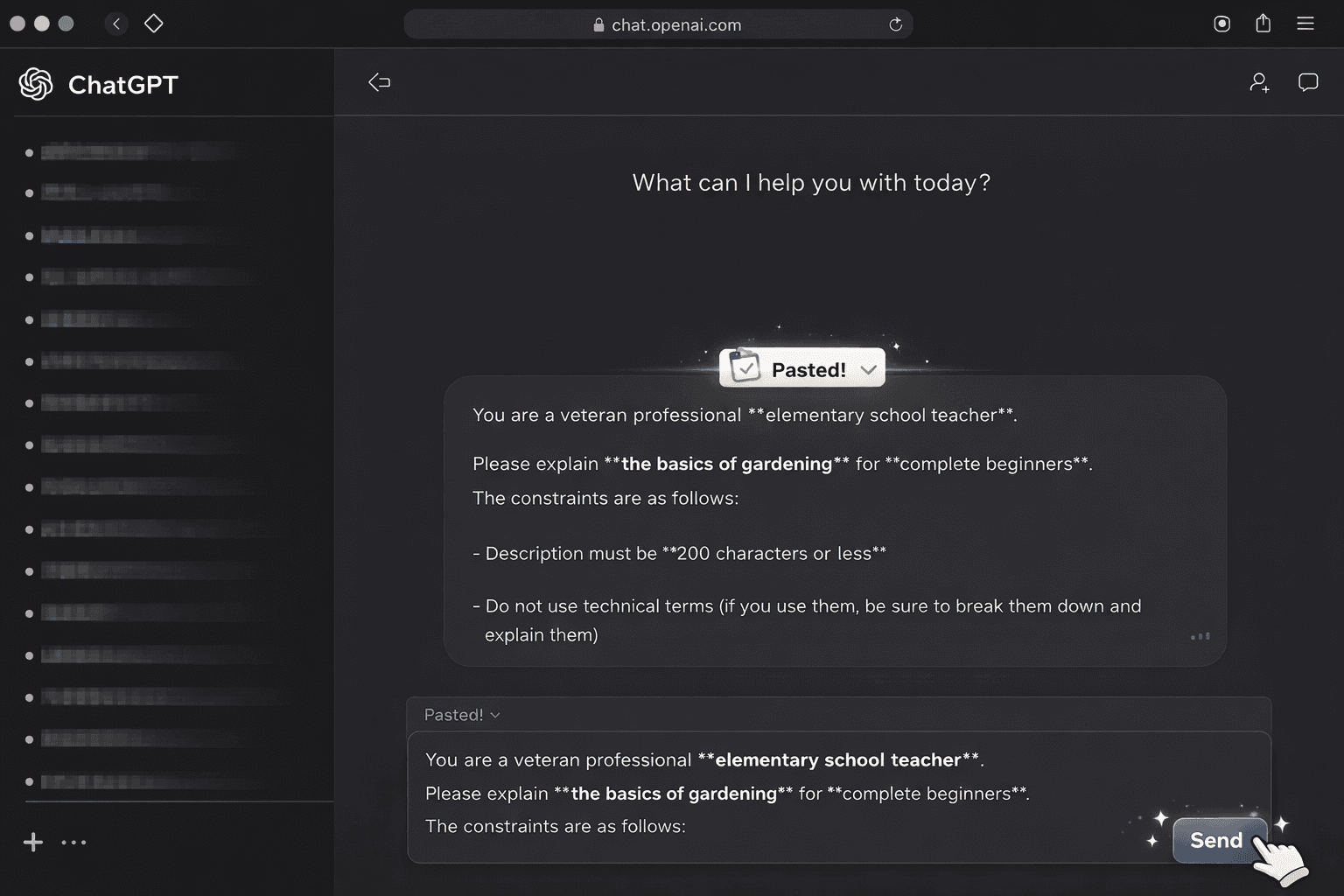Click the ChatGPT logo icon
Screen dimensions: 1344x896
36,84
